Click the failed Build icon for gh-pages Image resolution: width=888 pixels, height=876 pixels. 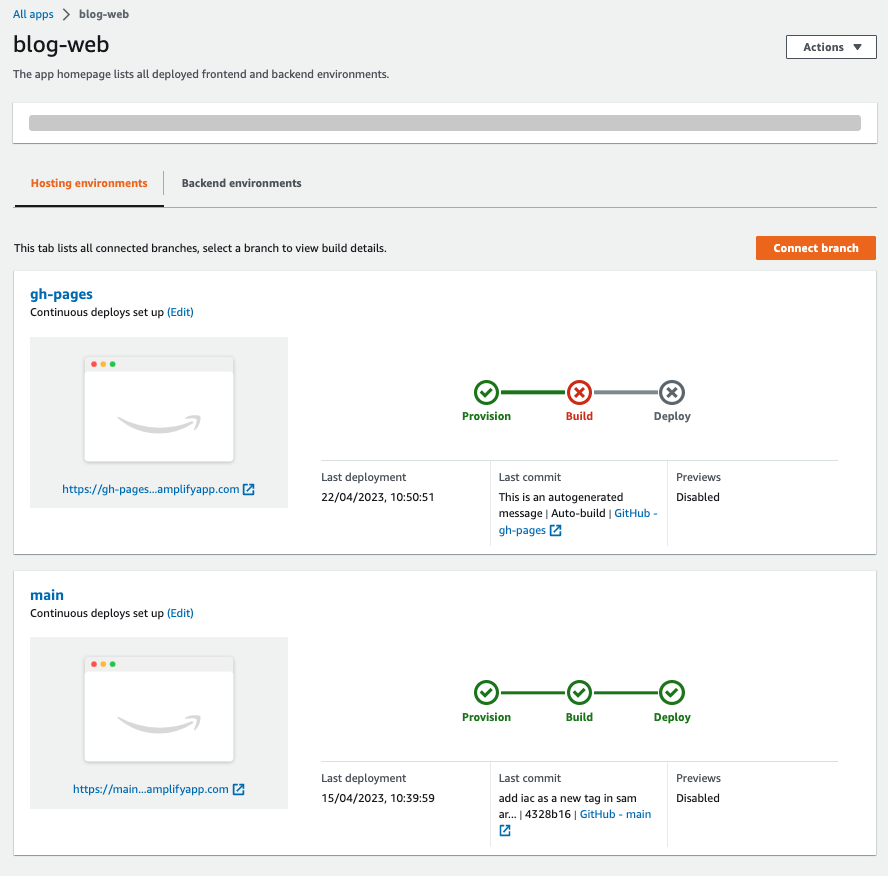(x=579, y=392)
